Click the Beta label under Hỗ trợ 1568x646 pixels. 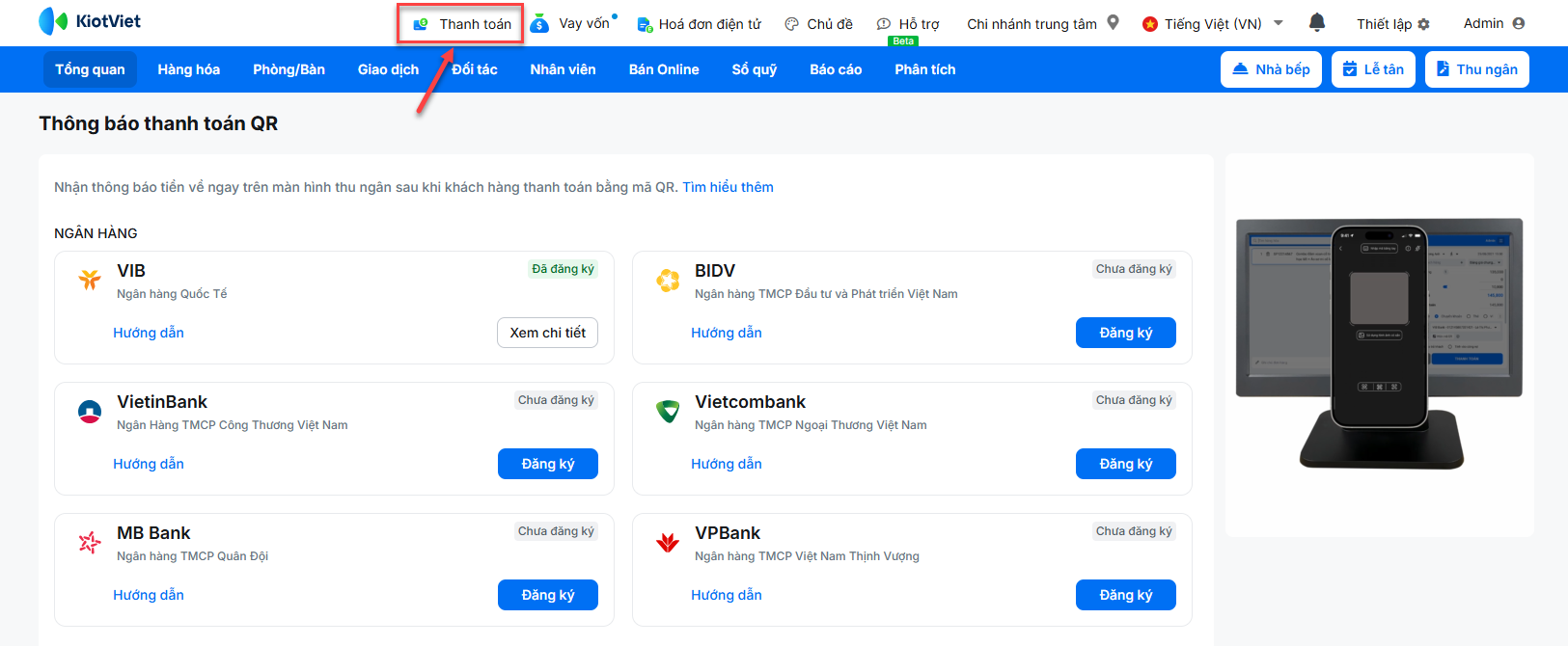point(903,41)
